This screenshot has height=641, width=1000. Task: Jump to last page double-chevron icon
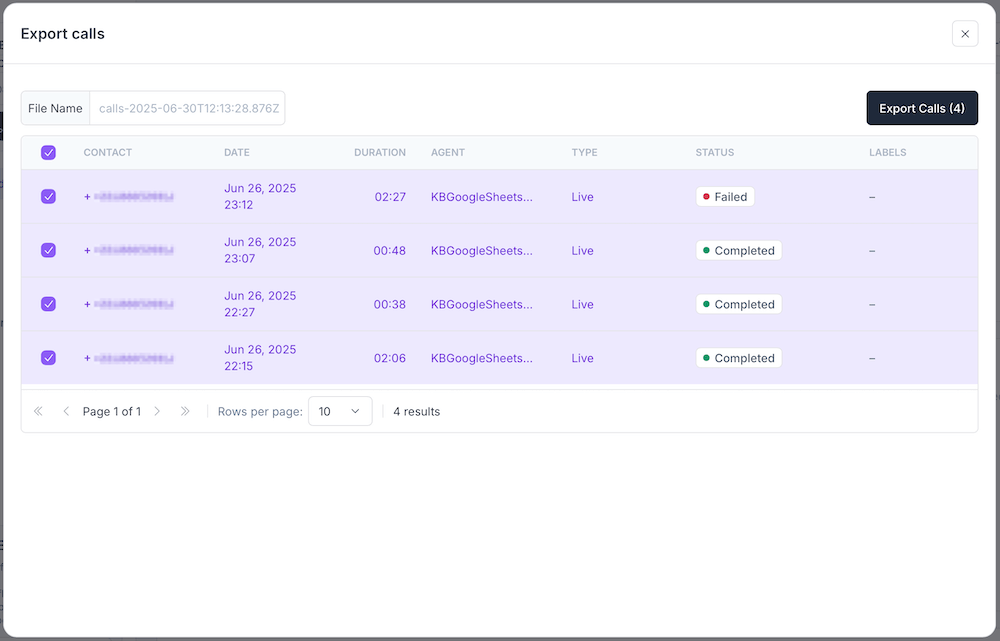pos(185,411)
